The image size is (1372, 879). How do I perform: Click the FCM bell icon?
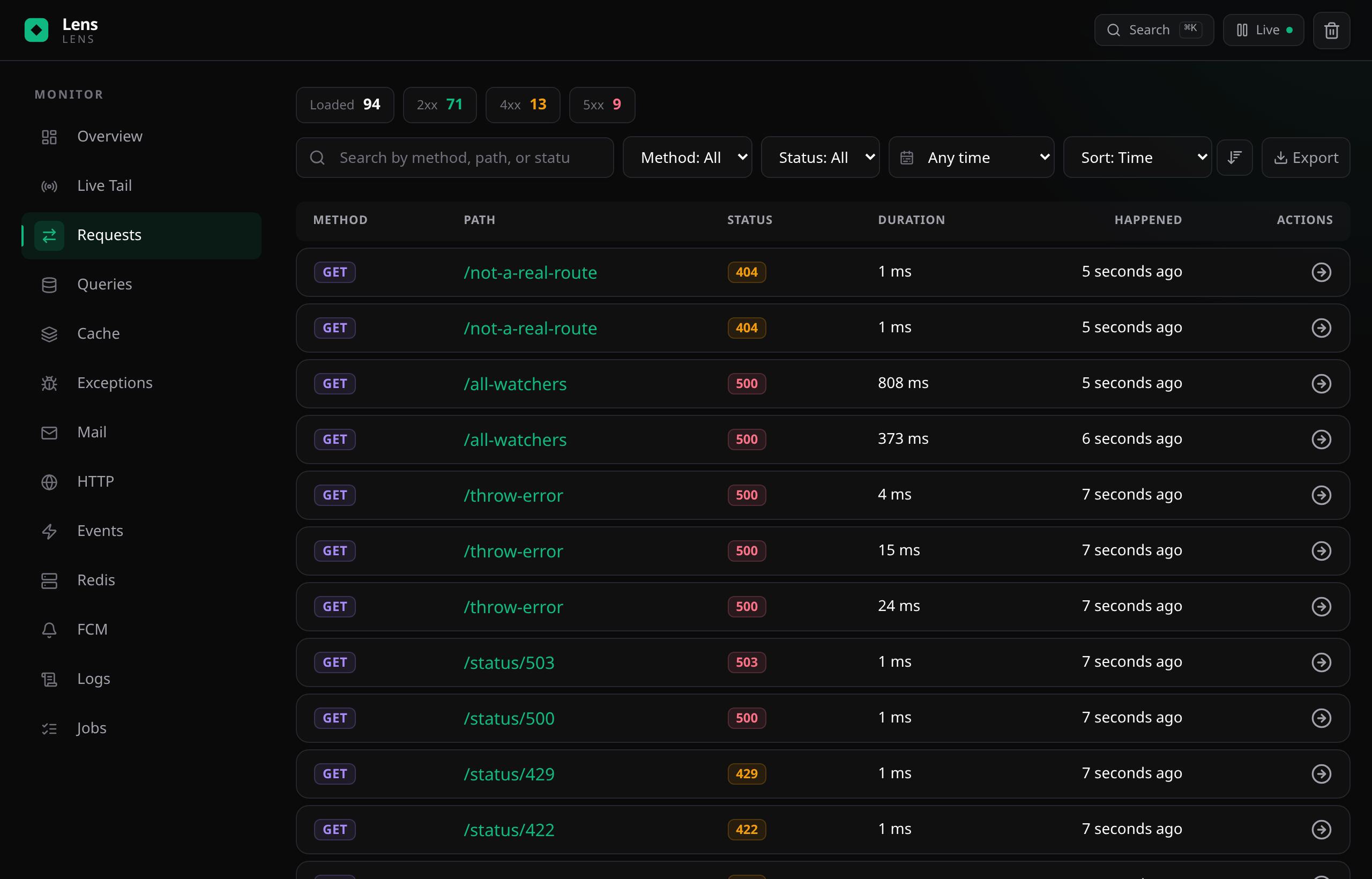click(x=49, y=630)
